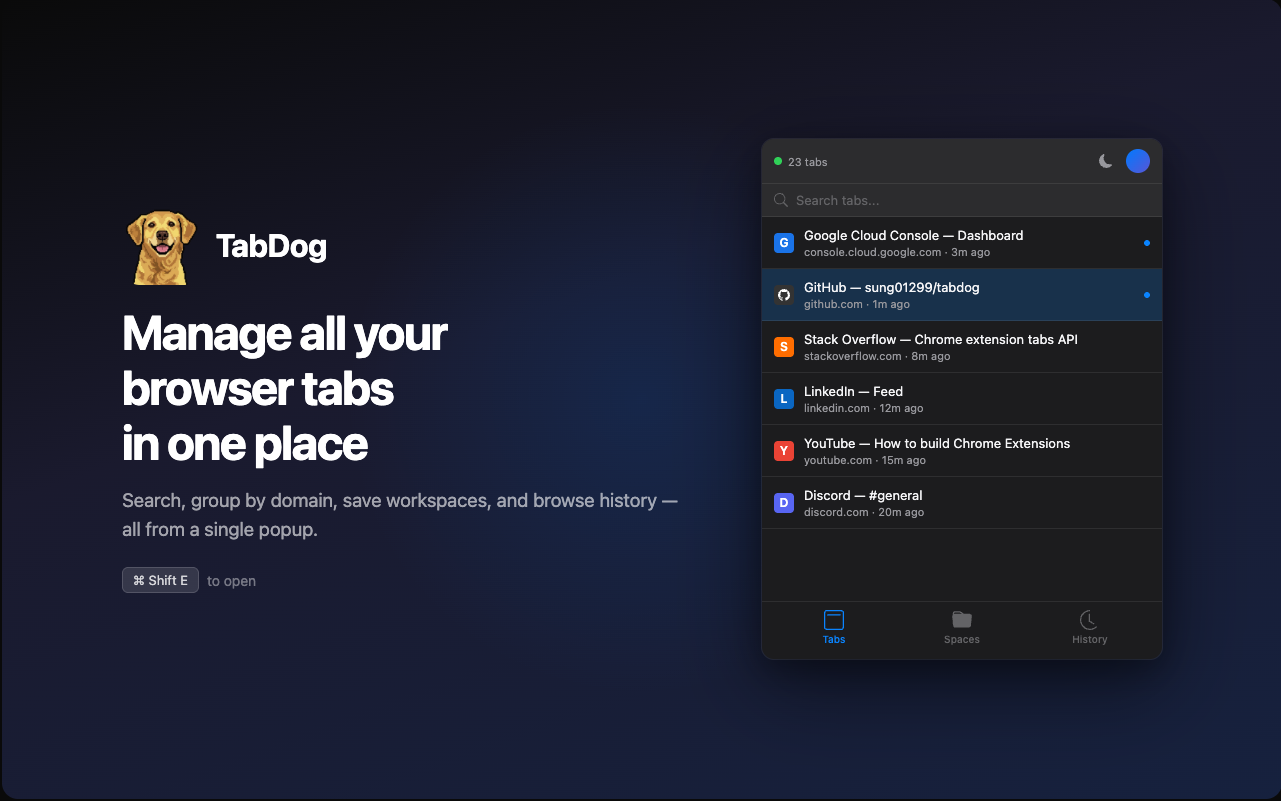Click the LinkedIn favicon

coord(783,398)
